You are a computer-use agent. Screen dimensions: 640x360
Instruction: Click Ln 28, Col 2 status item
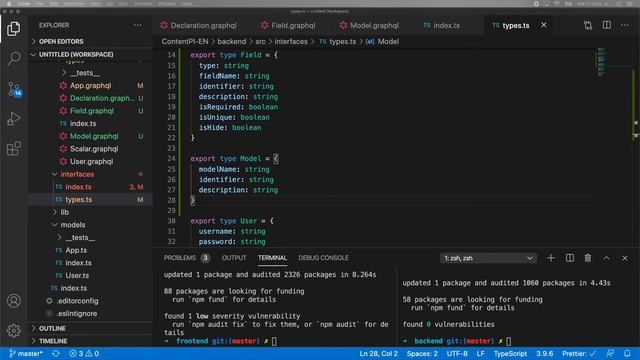click(378, 353)
